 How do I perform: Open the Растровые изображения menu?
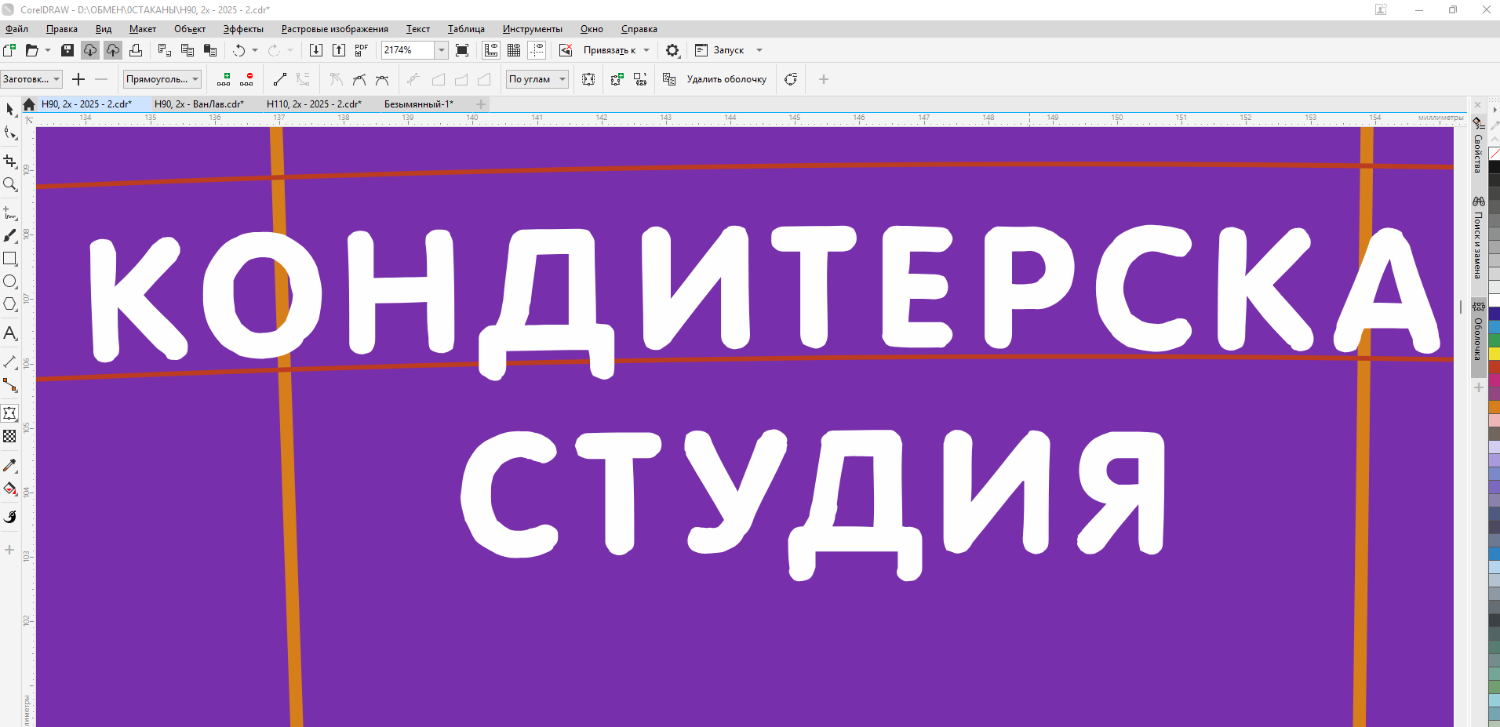pos(335,29)
